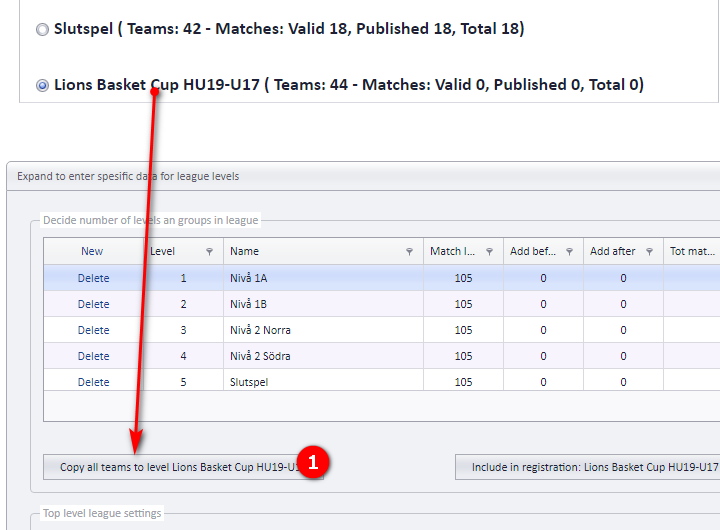Delete the Nivå 2 Södra level row
The height and width of the screenshot is (530, 720).
coord(94,356)
